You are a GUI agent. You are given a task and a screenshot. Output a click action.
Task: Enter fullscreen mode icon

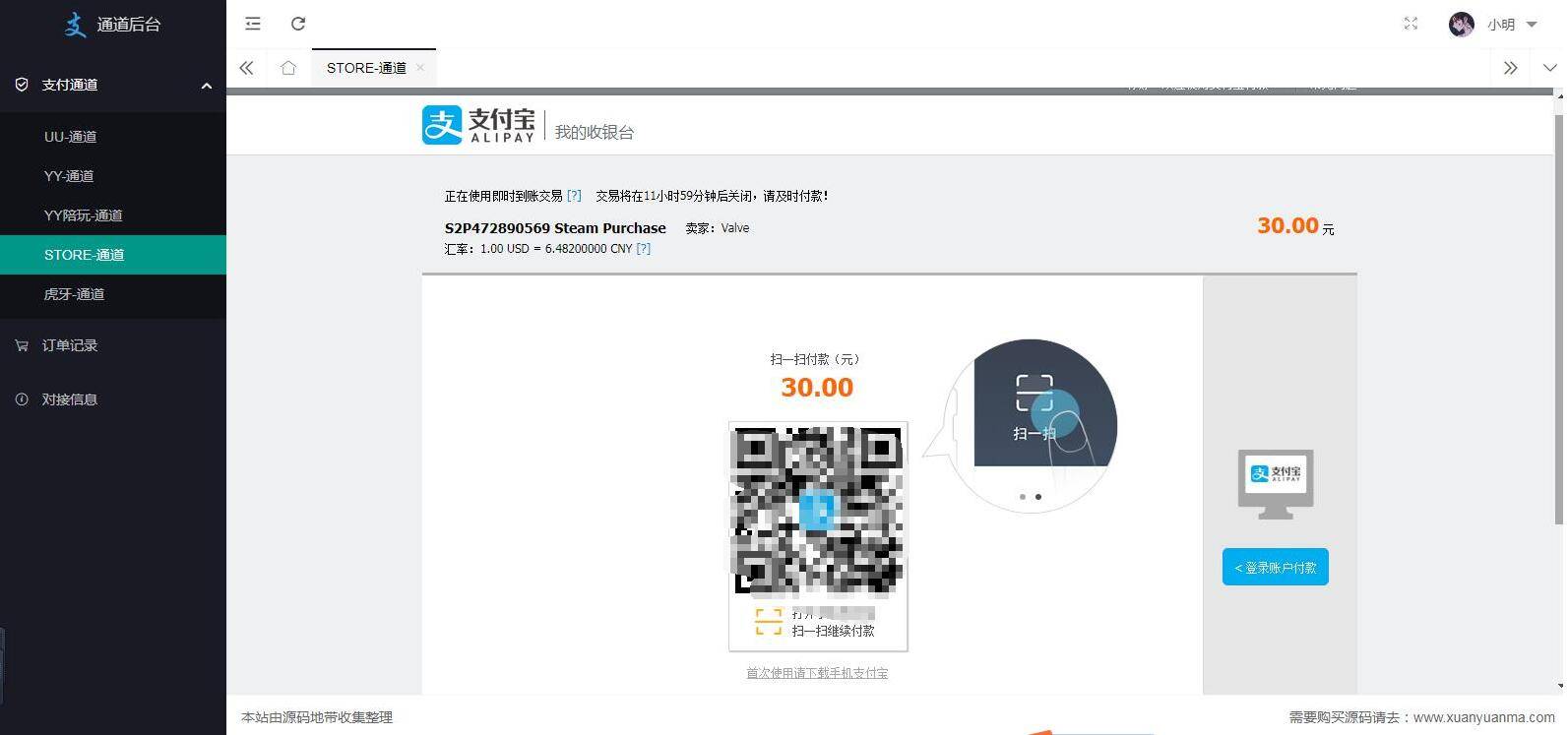click(1411, 24)
